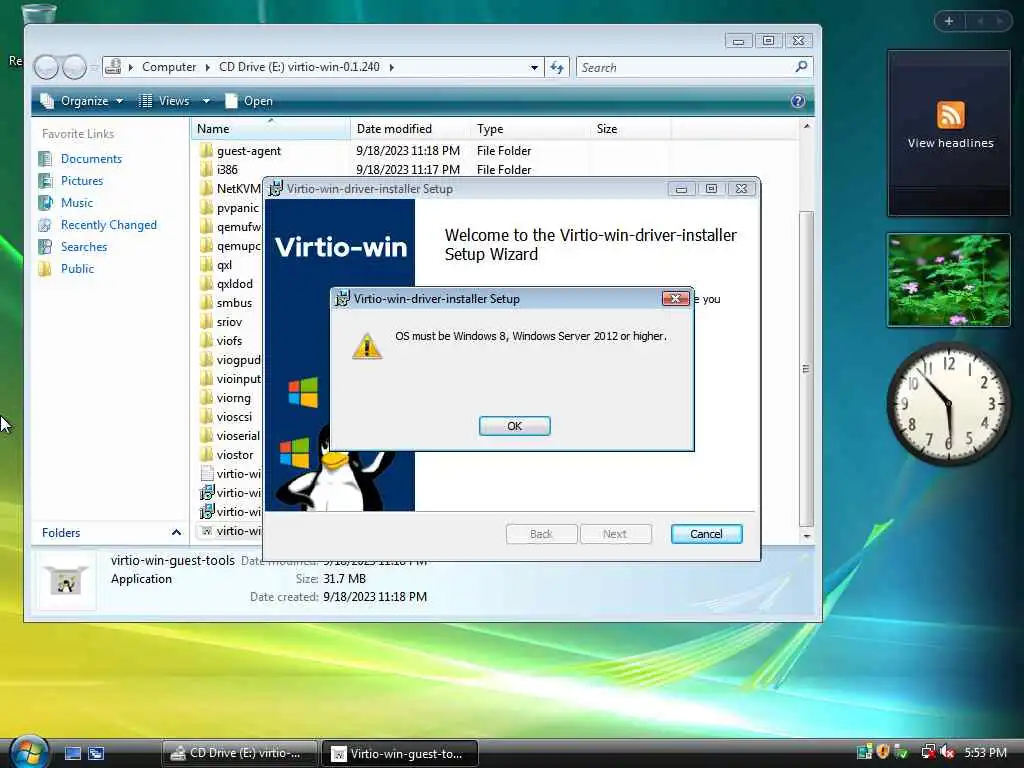Click the RSS View headlines gadget icon
This screenshot has height=768, width=1024.
(950, 115)
